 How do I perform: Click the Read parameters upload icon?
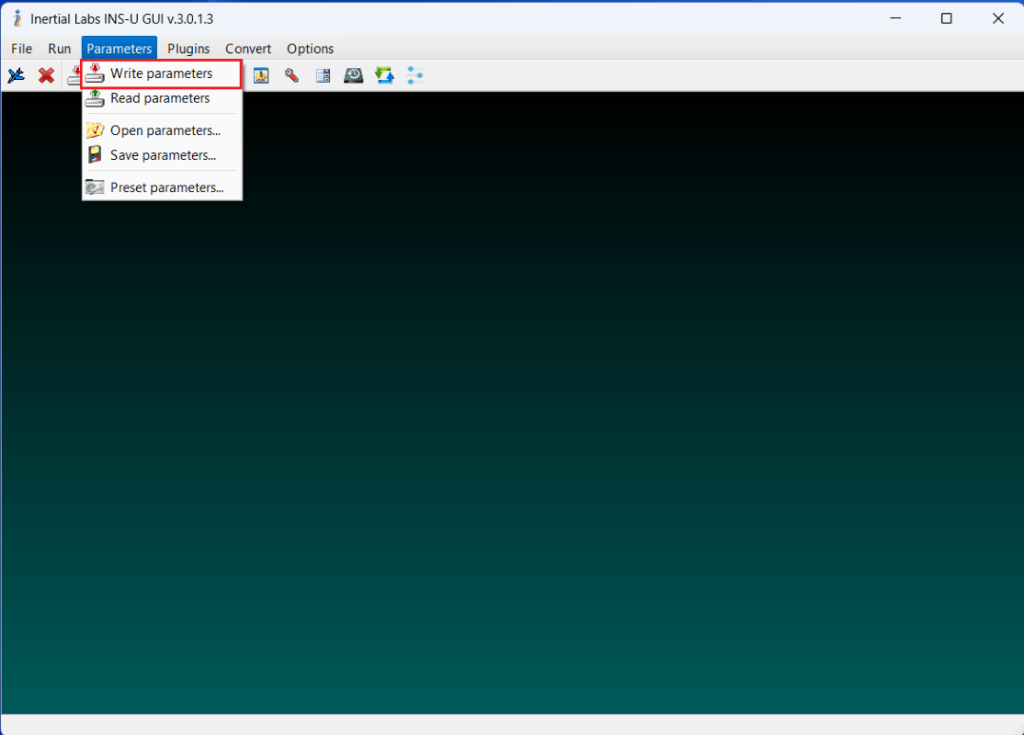[95, 98]
